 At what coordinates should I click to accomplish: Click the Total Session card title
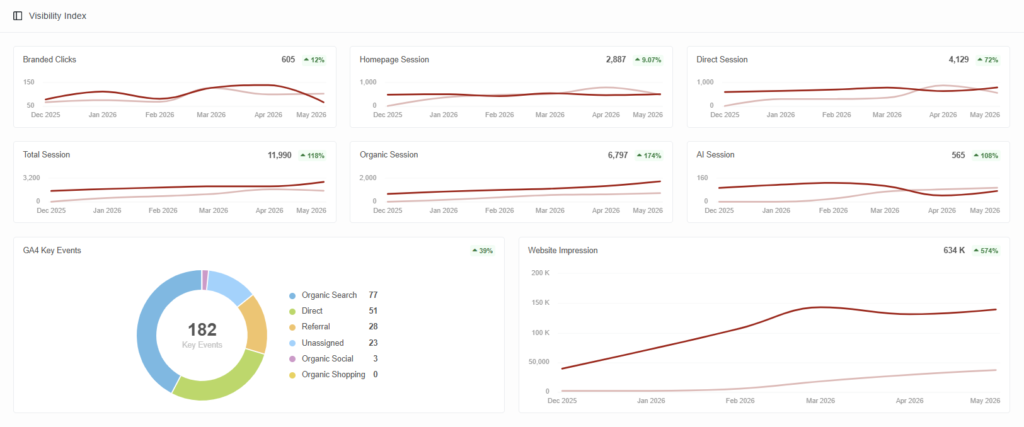[x=46, y=155]
